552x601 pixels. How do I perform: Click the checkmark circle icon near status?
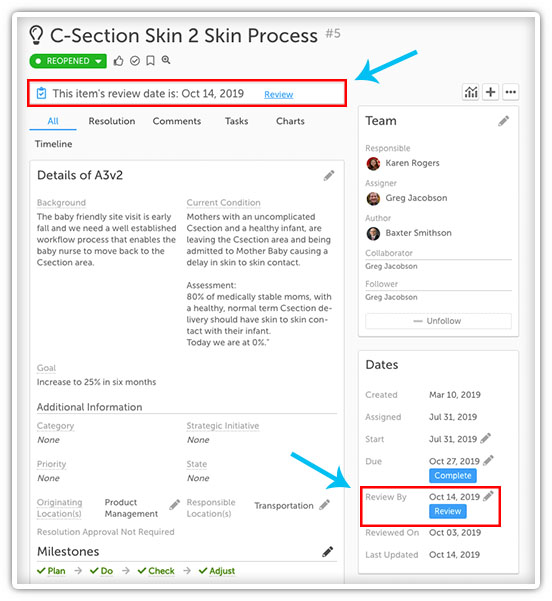[x=135, y=61]
